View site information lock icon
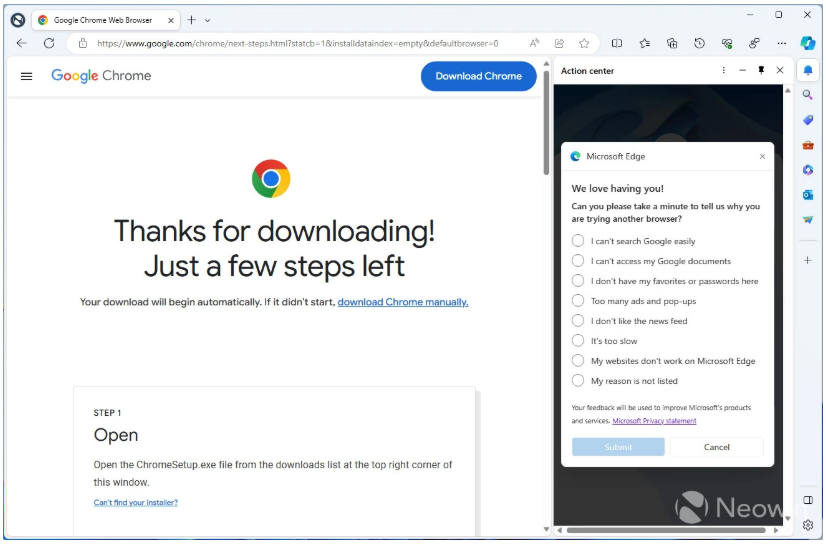826x545 pixels. (x=83, y=43)
